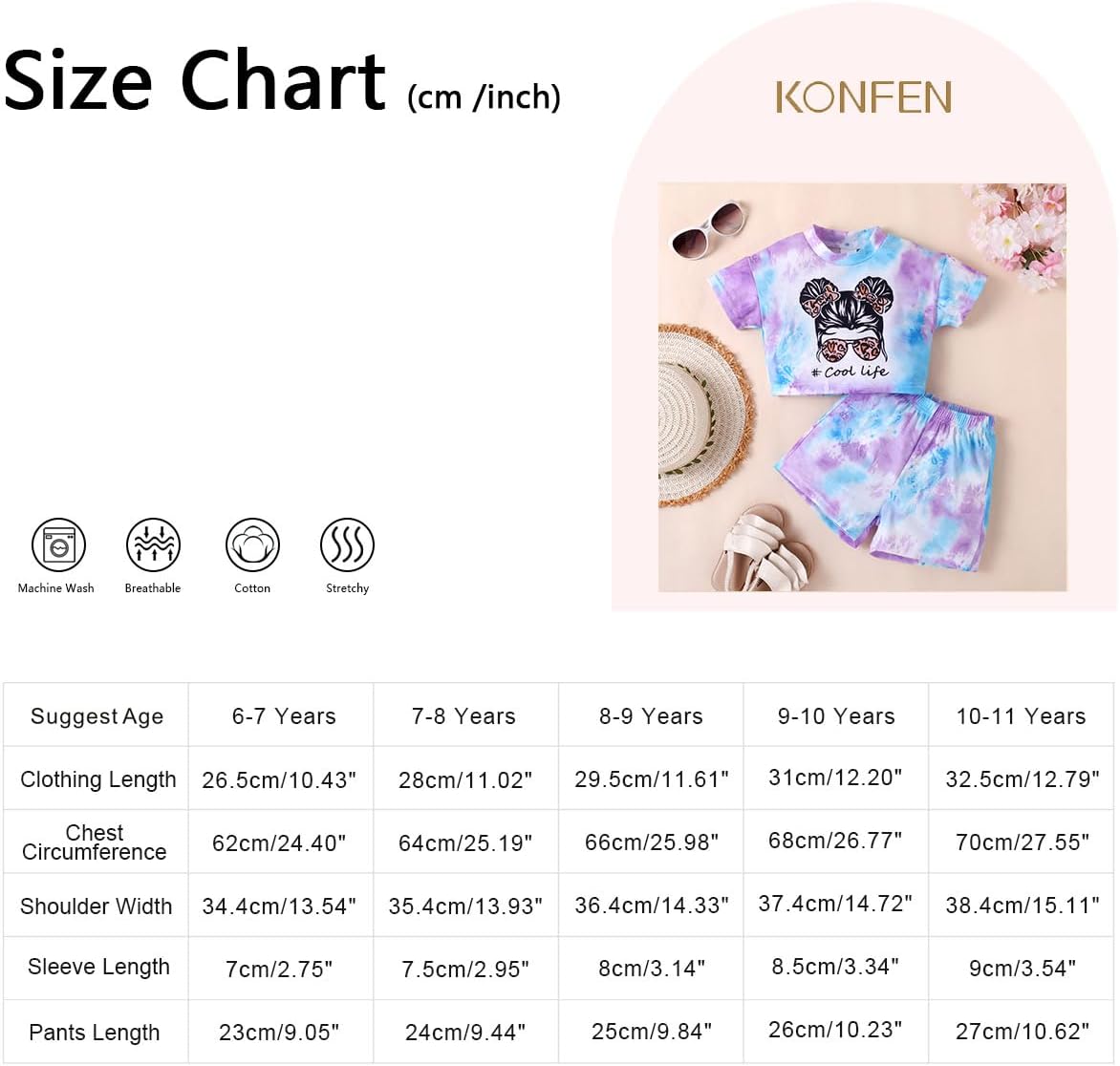Click the (cm /inch) unit label
Image resolution: width=1120 pixels, height=1066 pixels.
click(x=484, y=97)
